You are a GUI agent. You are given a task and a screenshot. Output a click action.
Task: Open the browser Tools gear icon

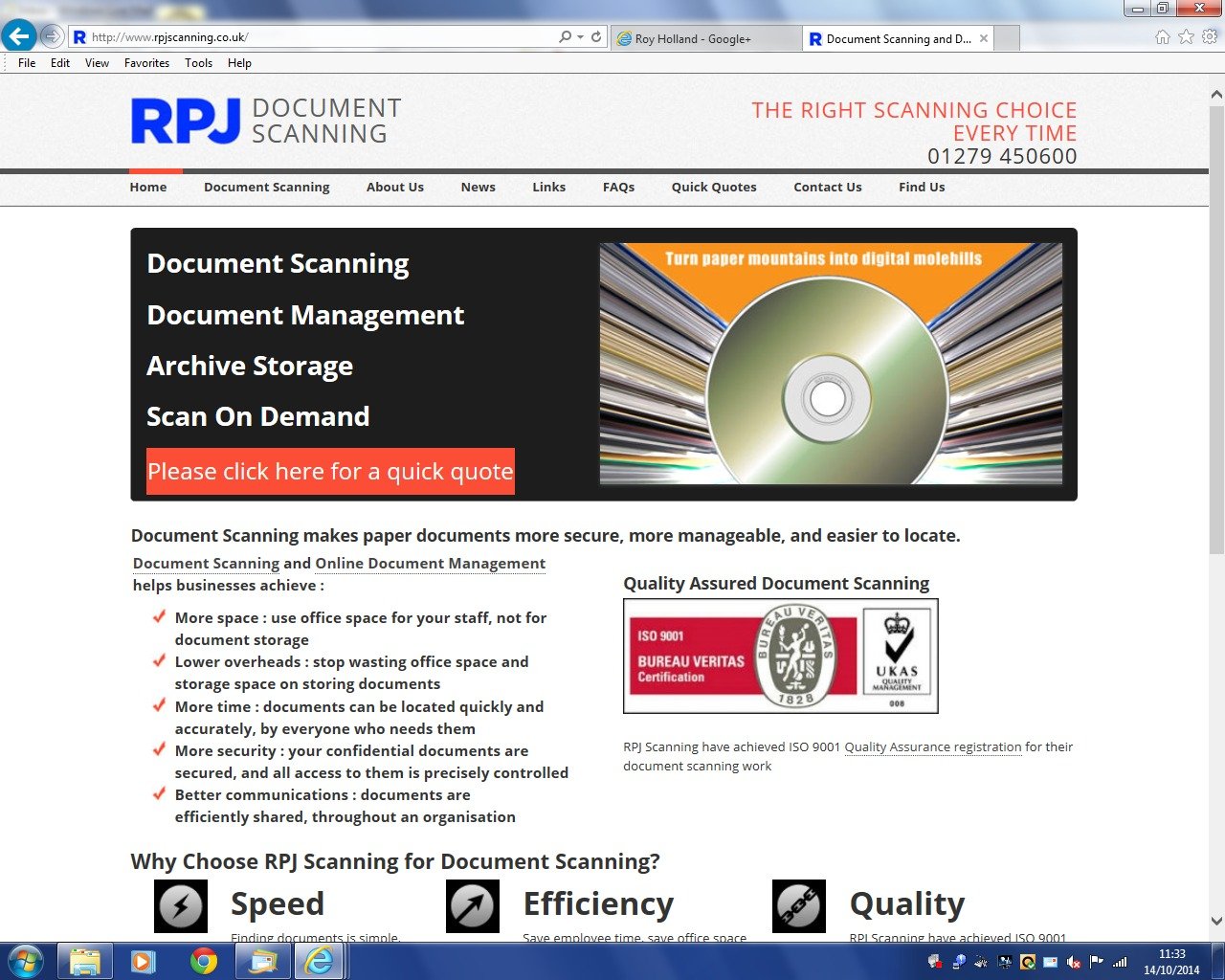[x=1210, y=36]
